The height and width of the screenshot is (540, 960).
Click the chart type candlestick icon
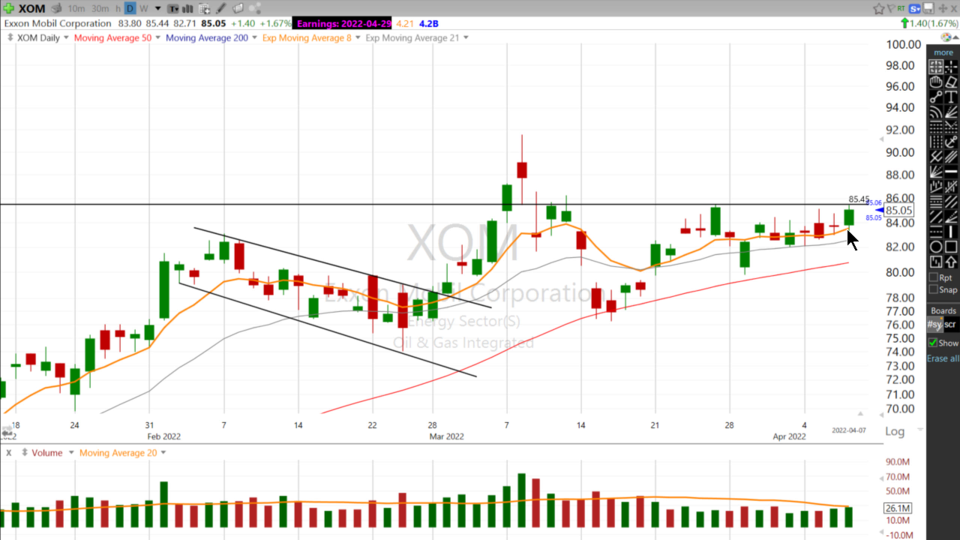pyautogui.click(x=173, y=9)
